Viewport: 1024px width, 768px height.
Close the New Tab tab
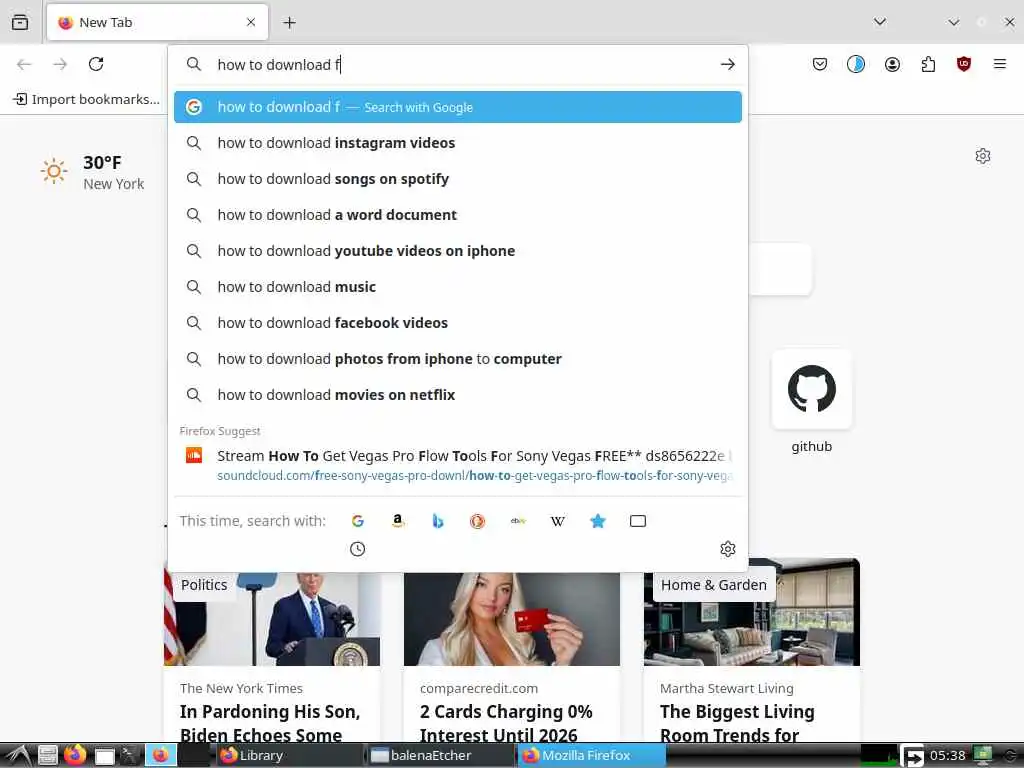tap(251, 22)
